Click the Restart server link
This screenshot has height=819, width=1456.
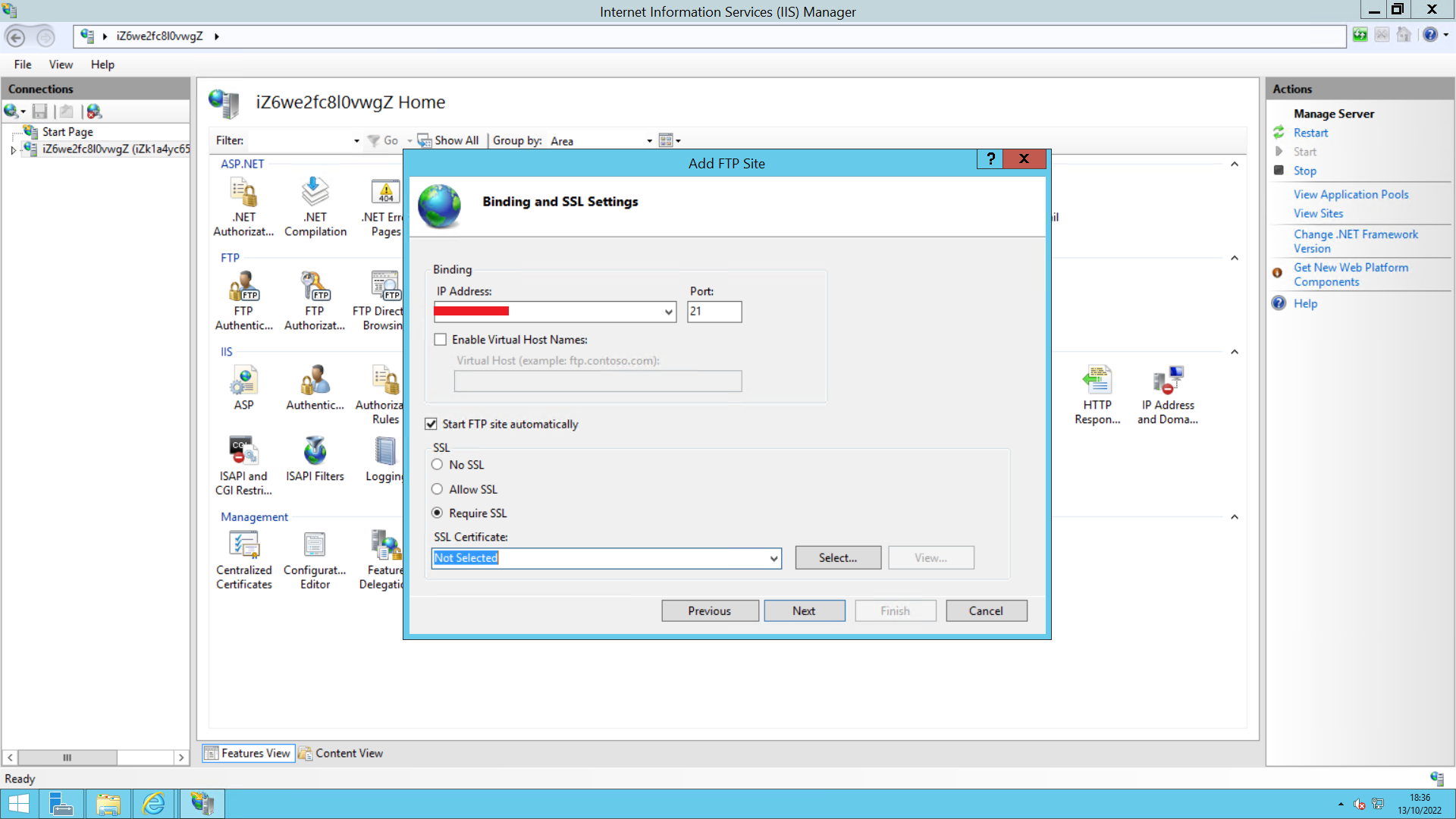(x=1310, y=133)
